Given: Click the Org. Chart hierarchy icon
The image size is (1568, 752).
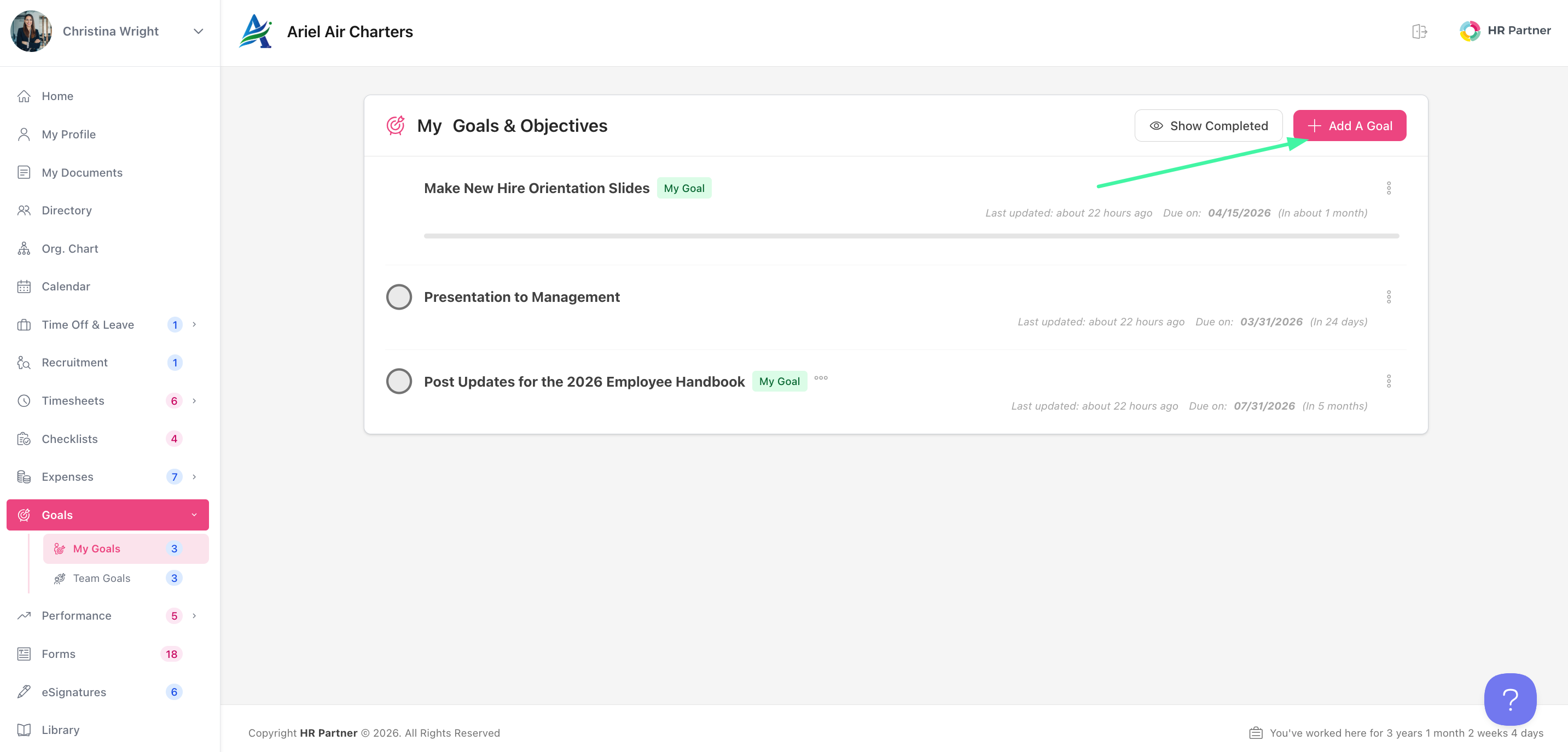Looking at the screenshot, I should click(x=24, y=248).
